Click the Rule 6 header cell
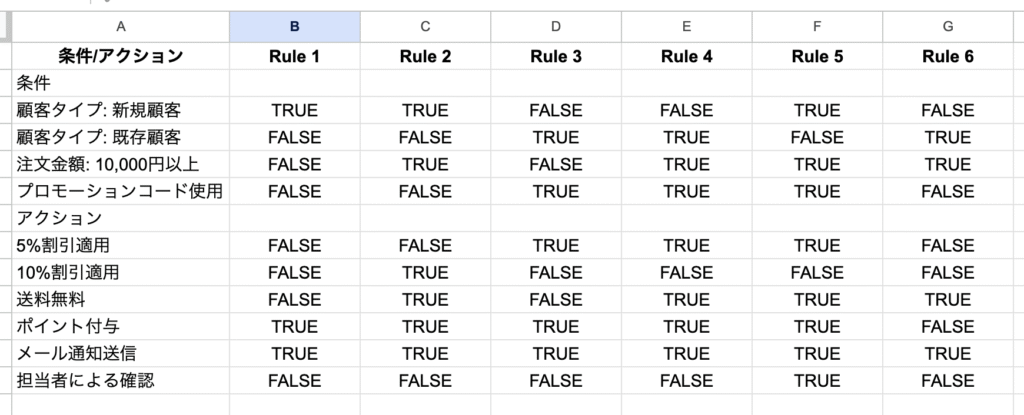 [x=947, y=56]
